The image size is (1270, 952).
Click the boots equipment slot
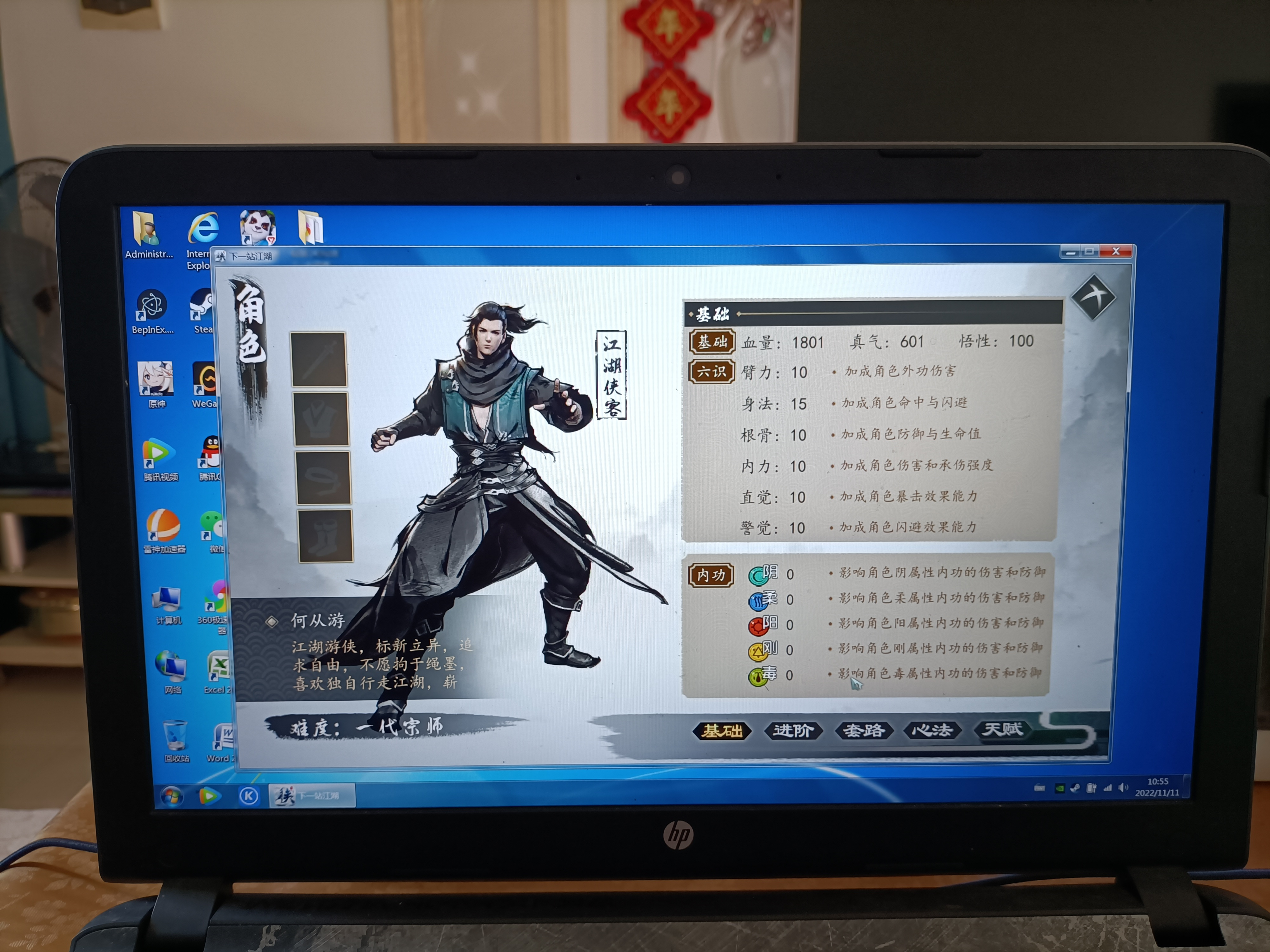coord(325,536)
